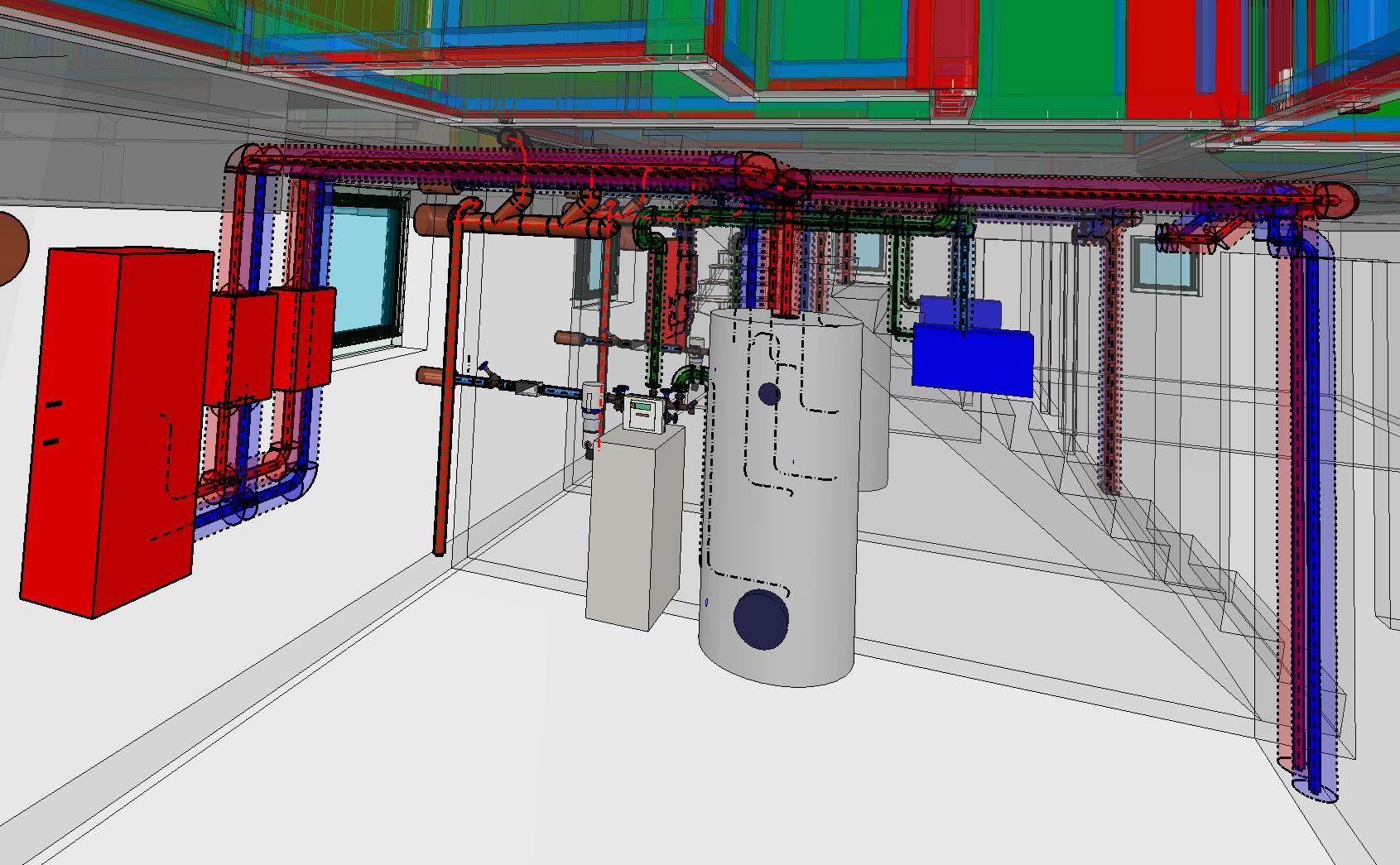This screenshot has width=1400, height=865.
Task: Click the first small red box on the pipes
Action: (x=240, y=348)
